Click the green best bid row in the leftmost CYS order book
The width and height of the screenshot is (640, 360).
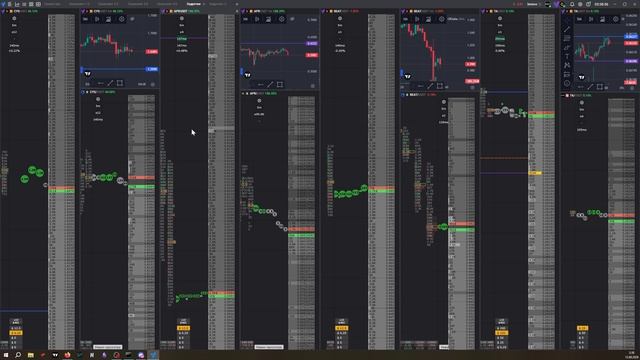61,191
